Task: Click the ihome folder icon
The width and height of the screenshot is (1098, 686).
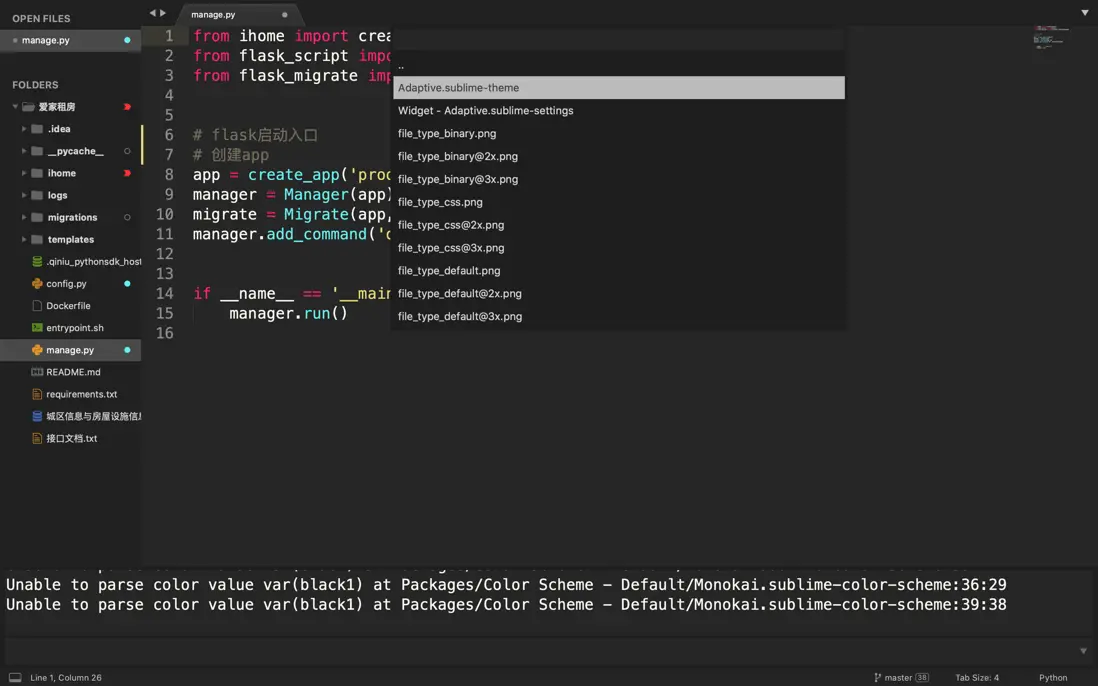Action: (37, 173)
